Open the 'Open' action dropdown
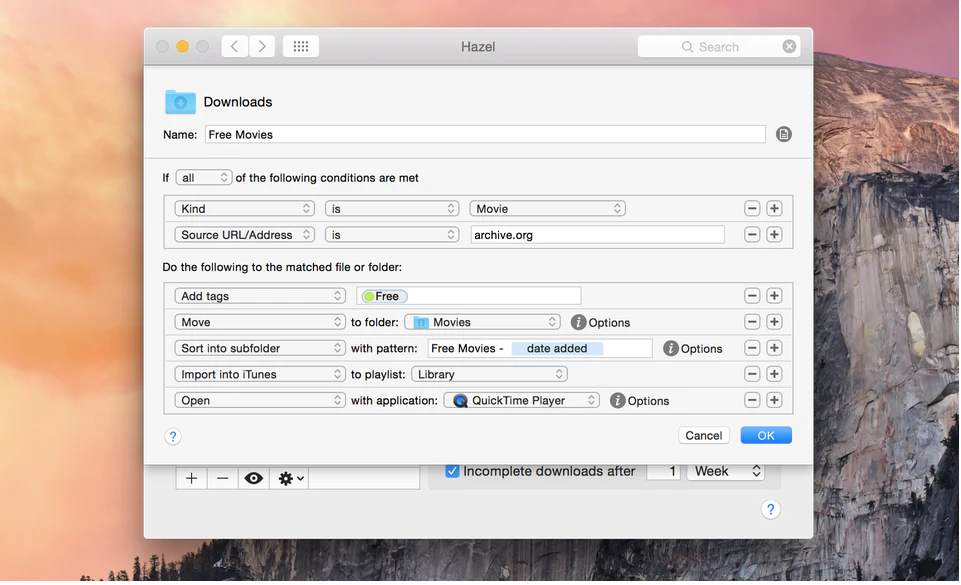The height and width of the screenshot is (585, 961). click(x=260, y=400)
